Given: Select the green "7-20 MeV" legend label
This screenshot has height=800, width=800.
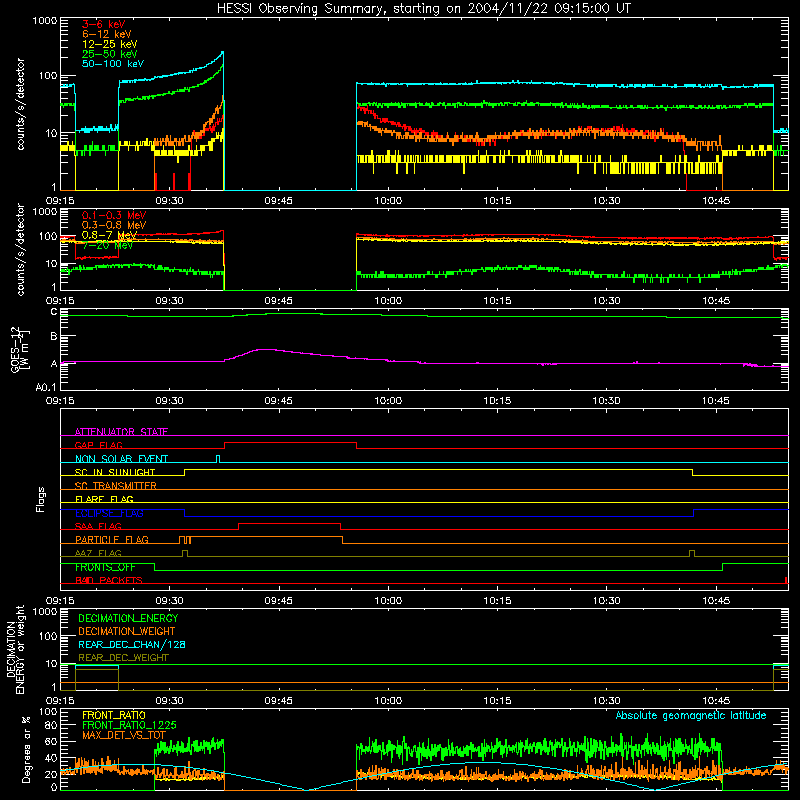Looking at the screenshot, I should click(x=107, y=245).
